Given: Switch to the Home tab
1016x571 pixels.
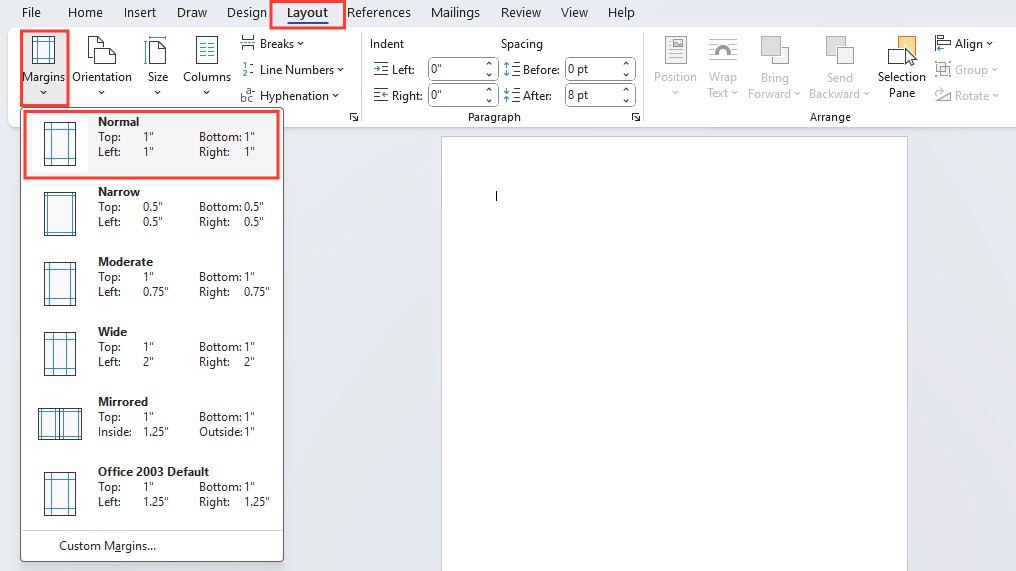Looking at the screenshot, I should pyautogui.click(x=86, y=12).
